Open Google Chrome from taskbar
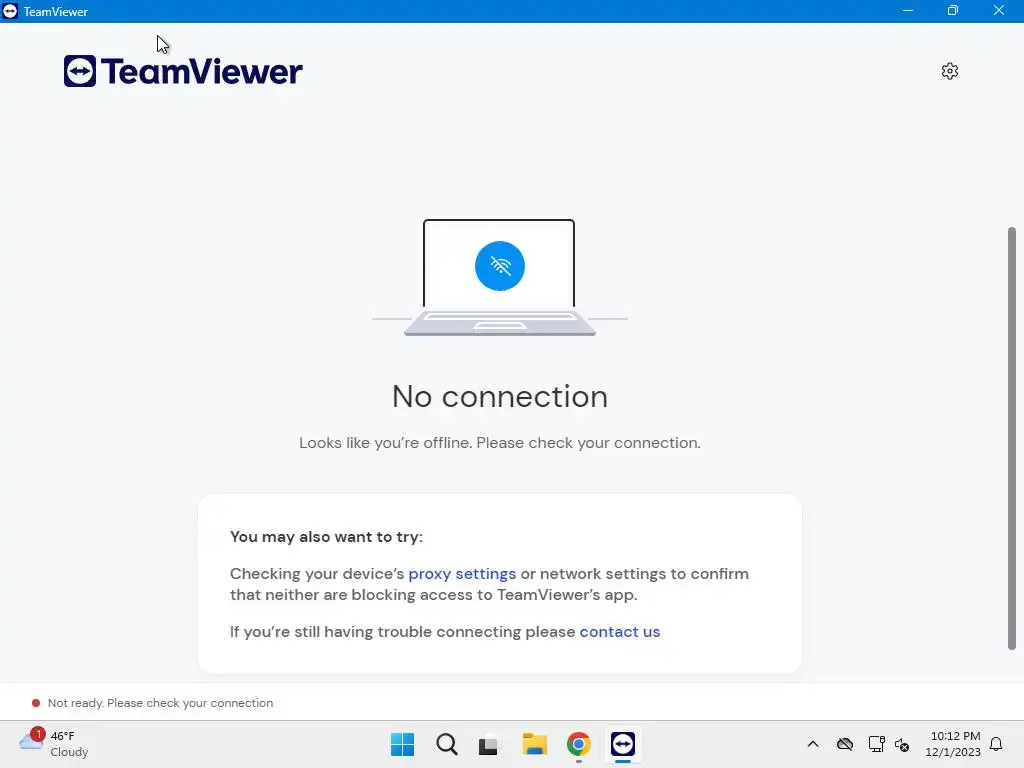Viewport: 1024px width, 768px height. [579, 744]
